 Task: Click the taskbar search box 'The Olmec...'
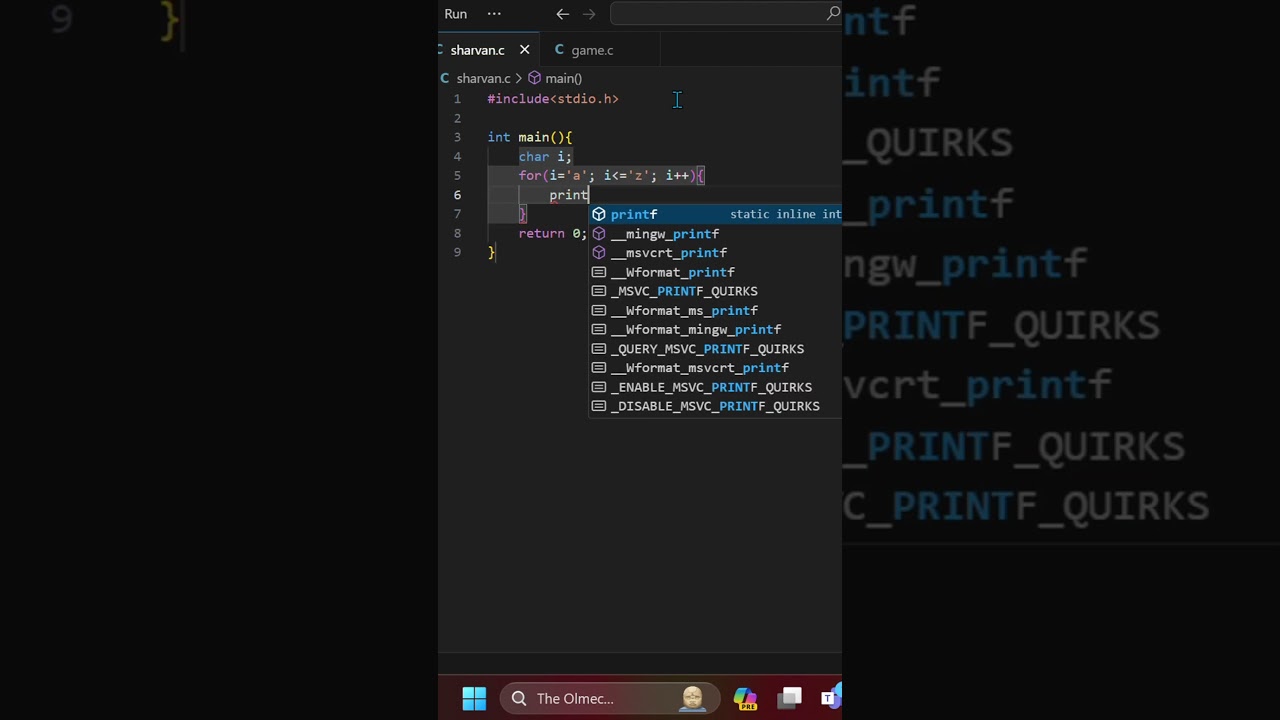pyautogui.click(x=609, y=698)
